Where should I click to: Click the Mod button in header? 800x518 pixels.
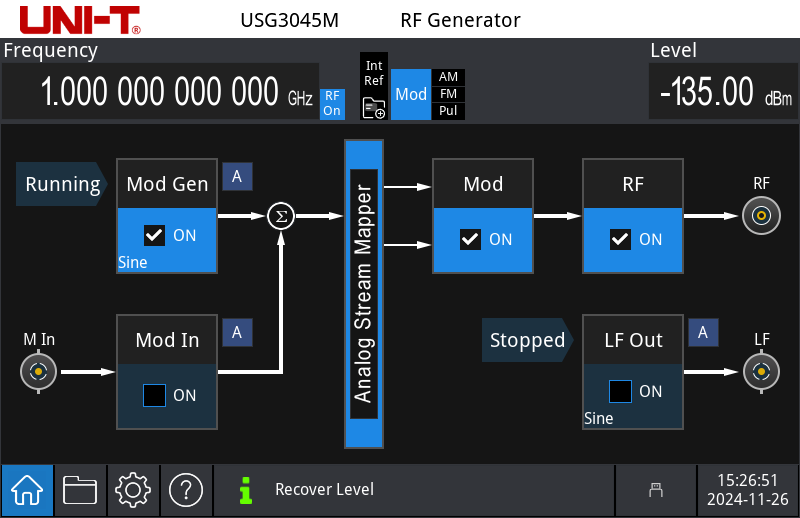tap(411, 95)
